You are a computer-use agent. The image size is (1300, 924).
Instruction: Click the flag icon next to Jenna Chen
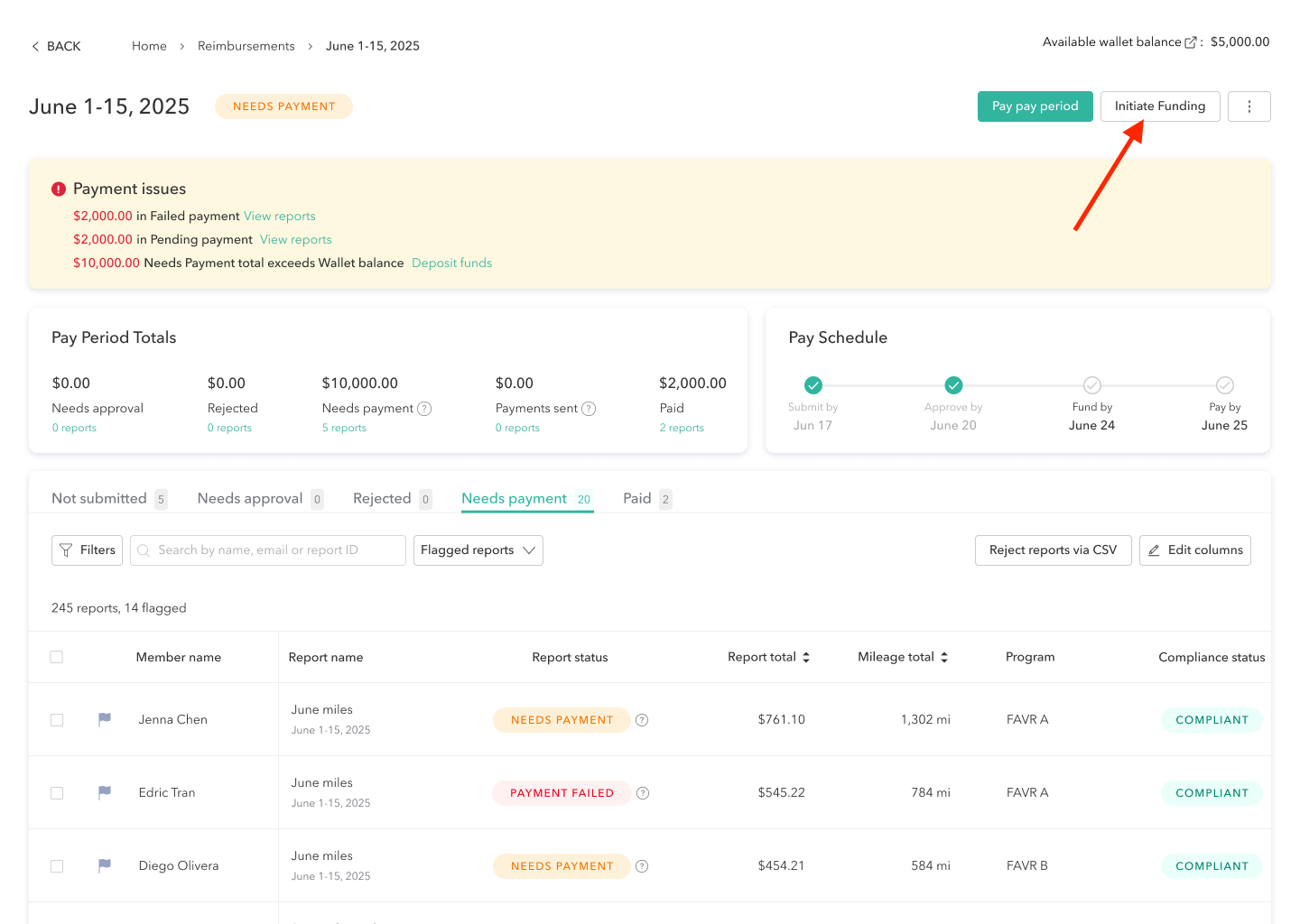pyautogui.click(x=105, y=719)
